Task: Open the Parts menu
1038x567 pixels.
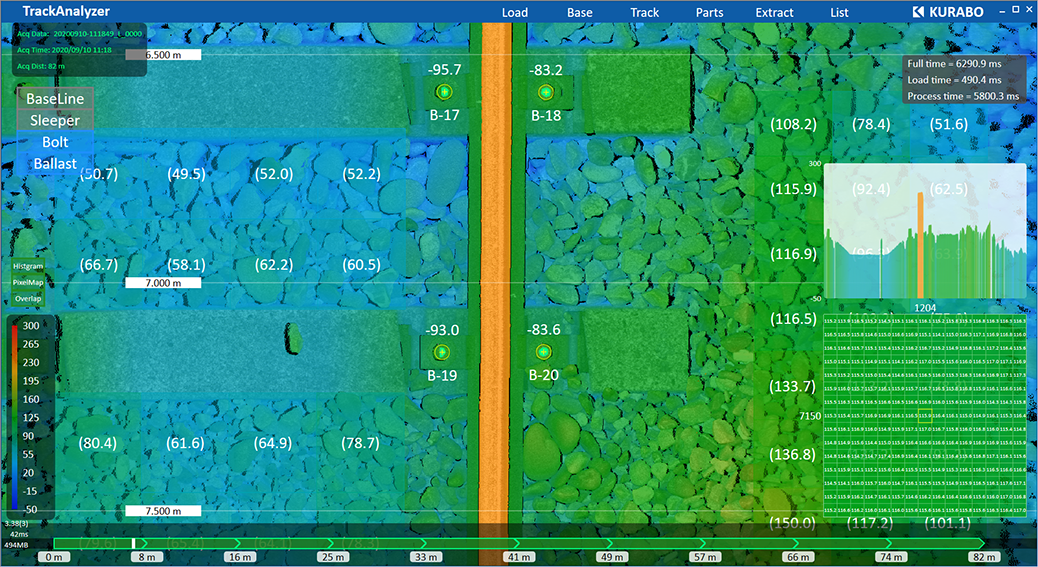Action: [x=709, y=12]
